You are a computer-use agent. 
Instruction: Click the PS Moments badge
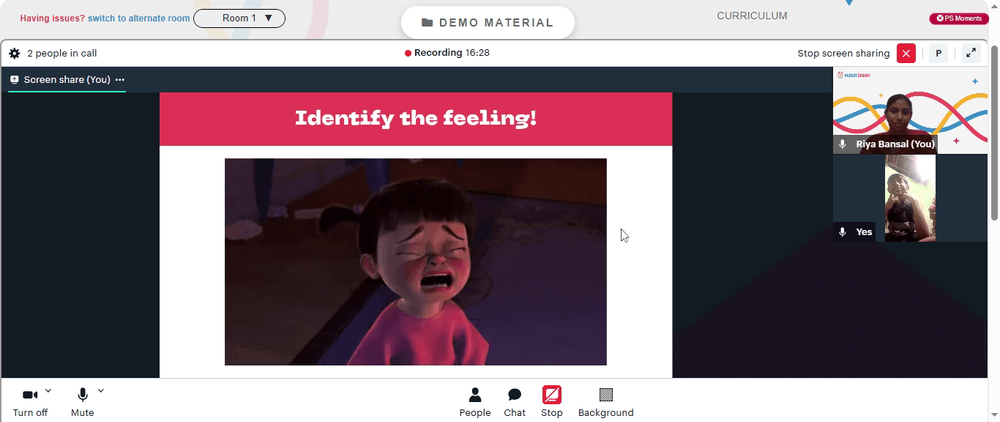pos(959,18)
